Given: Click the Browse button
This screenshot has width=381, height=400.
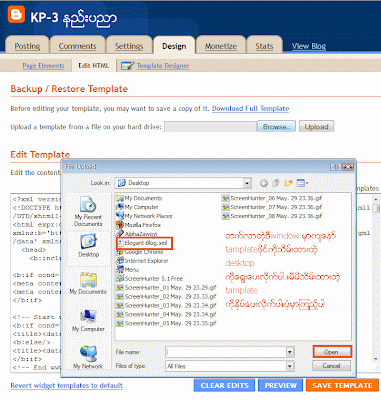Looking at the screenshot, I should [x=276, y=127].
